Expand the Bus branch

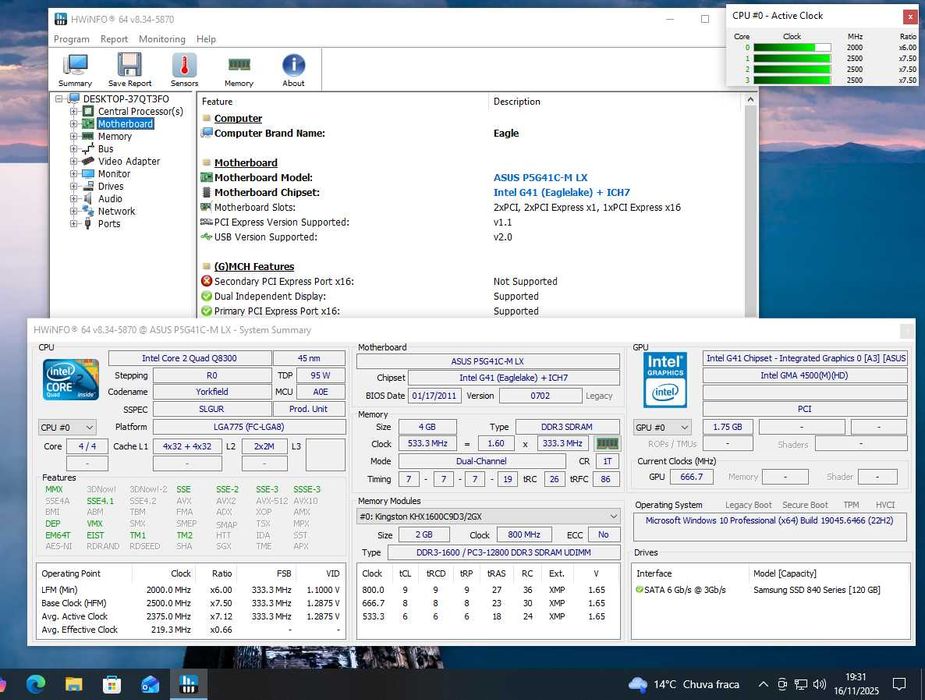73,149
